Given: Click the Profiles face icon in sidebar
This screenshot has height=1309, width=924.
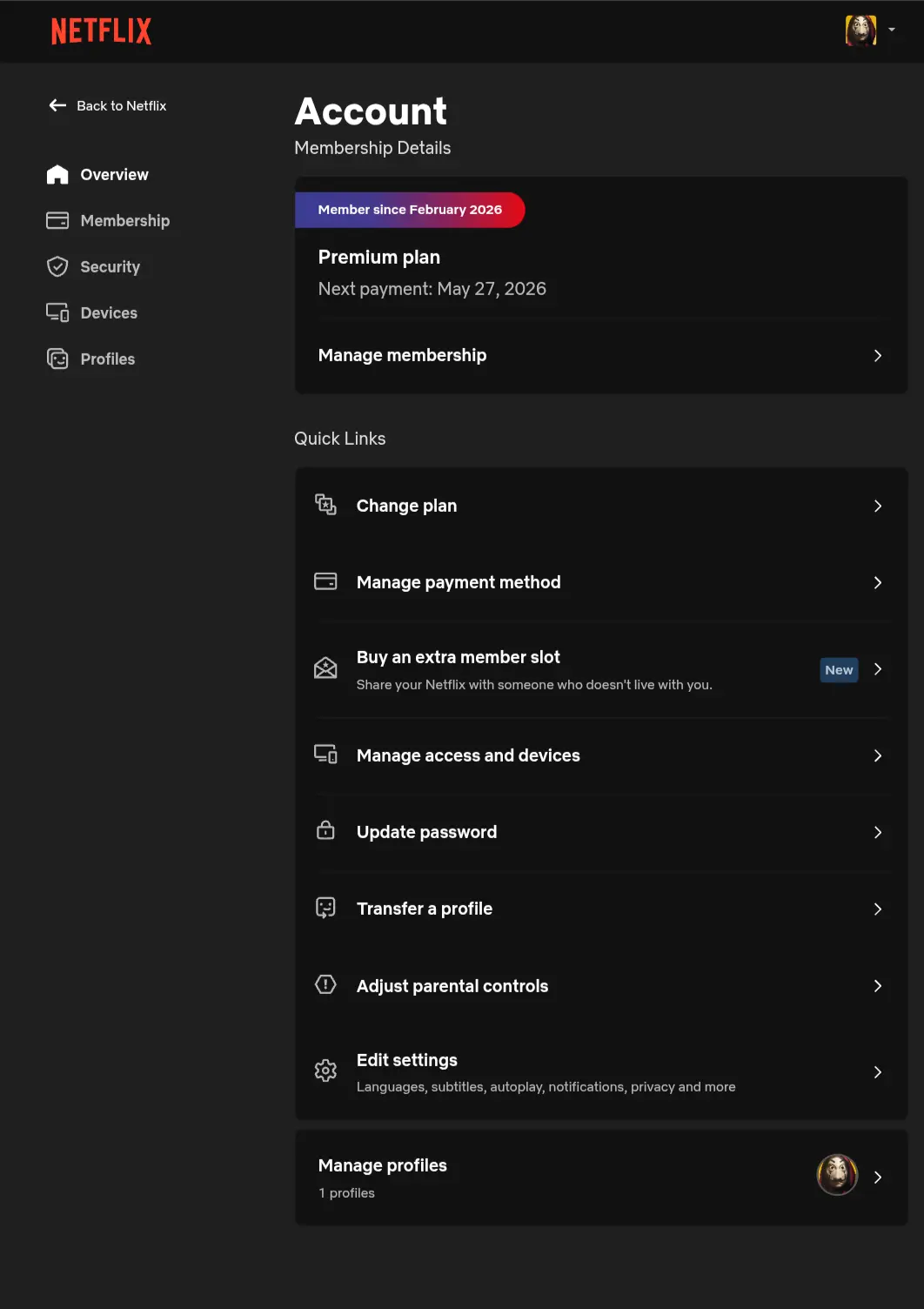Looking at the screenshot, I should click(x=57, y=359).
